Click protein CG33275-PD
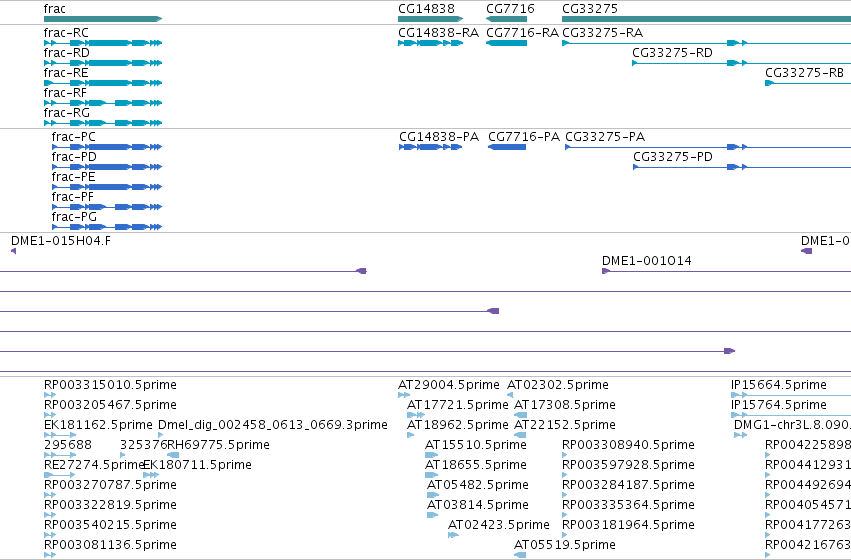The image size is (851, 560). coord(742,167)
